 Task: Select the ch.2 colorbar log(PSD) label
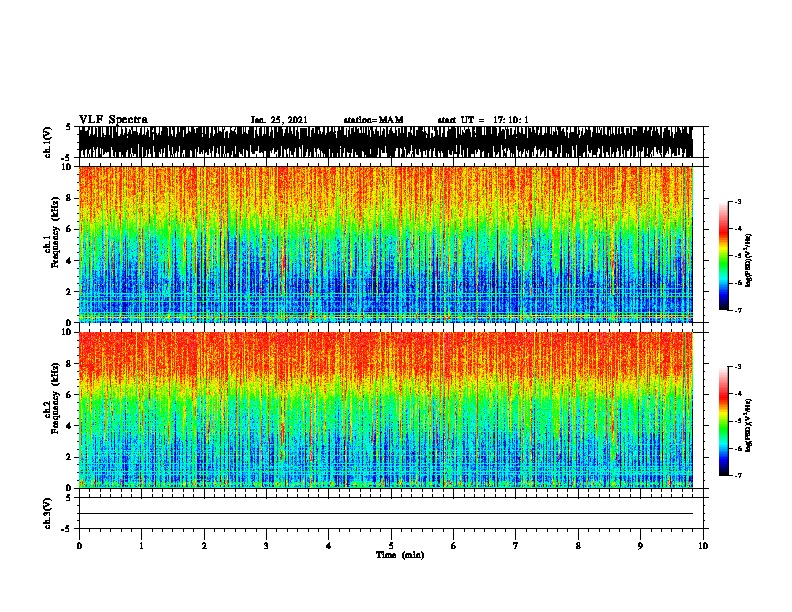[748, 426]
